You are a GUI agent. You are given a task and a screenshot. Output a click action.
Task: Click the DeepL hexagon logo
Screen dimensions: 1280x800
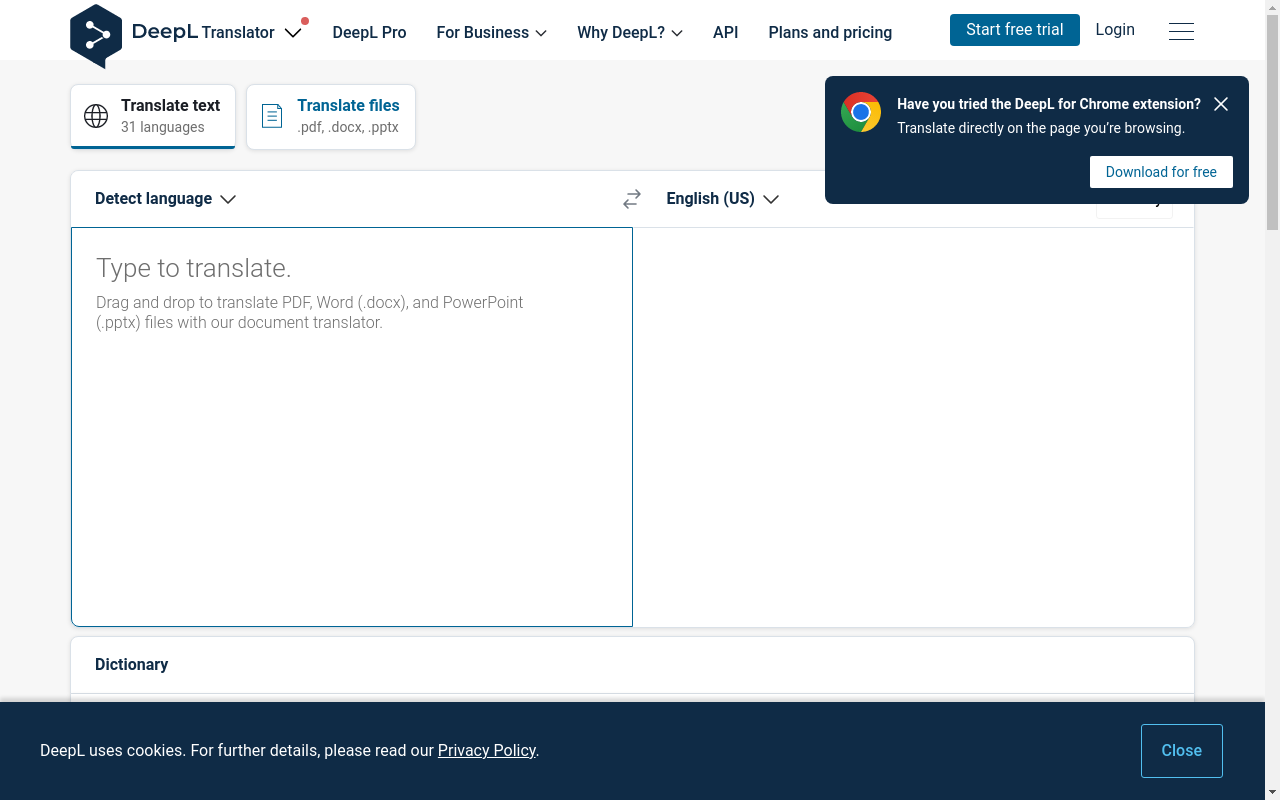96,36
